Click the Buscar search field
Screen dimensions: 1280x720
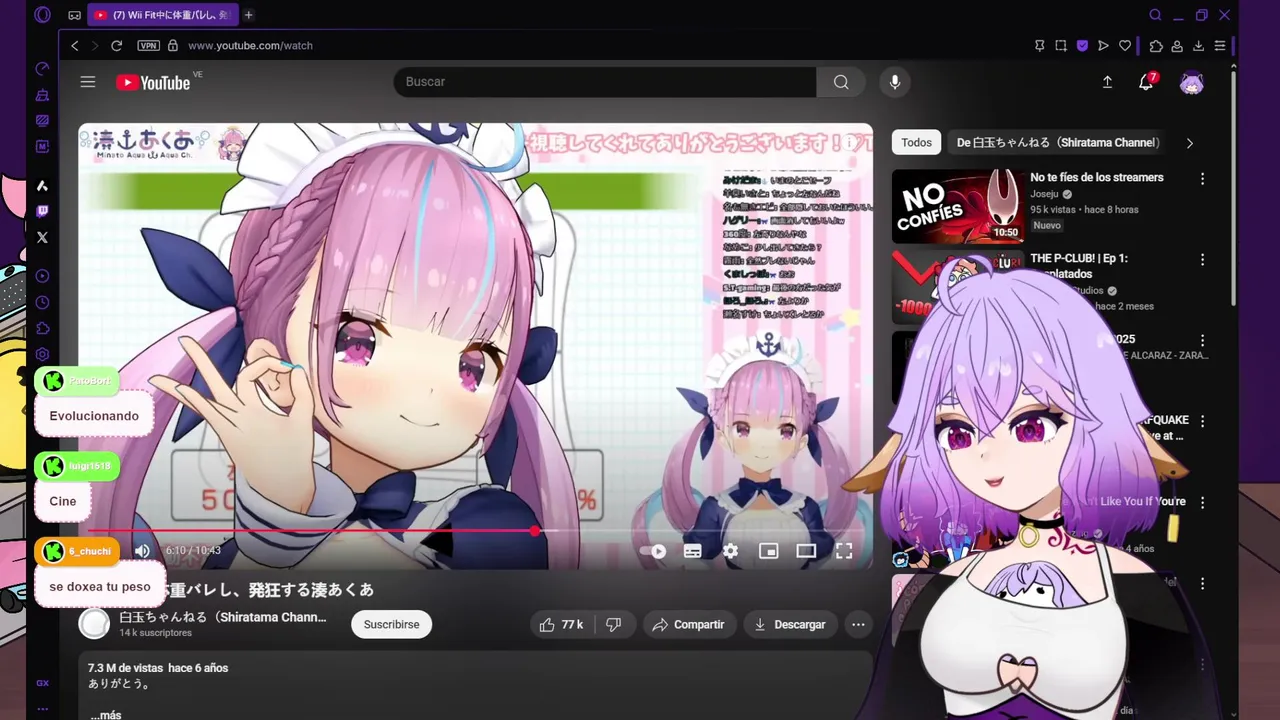(x=604, y=82)
